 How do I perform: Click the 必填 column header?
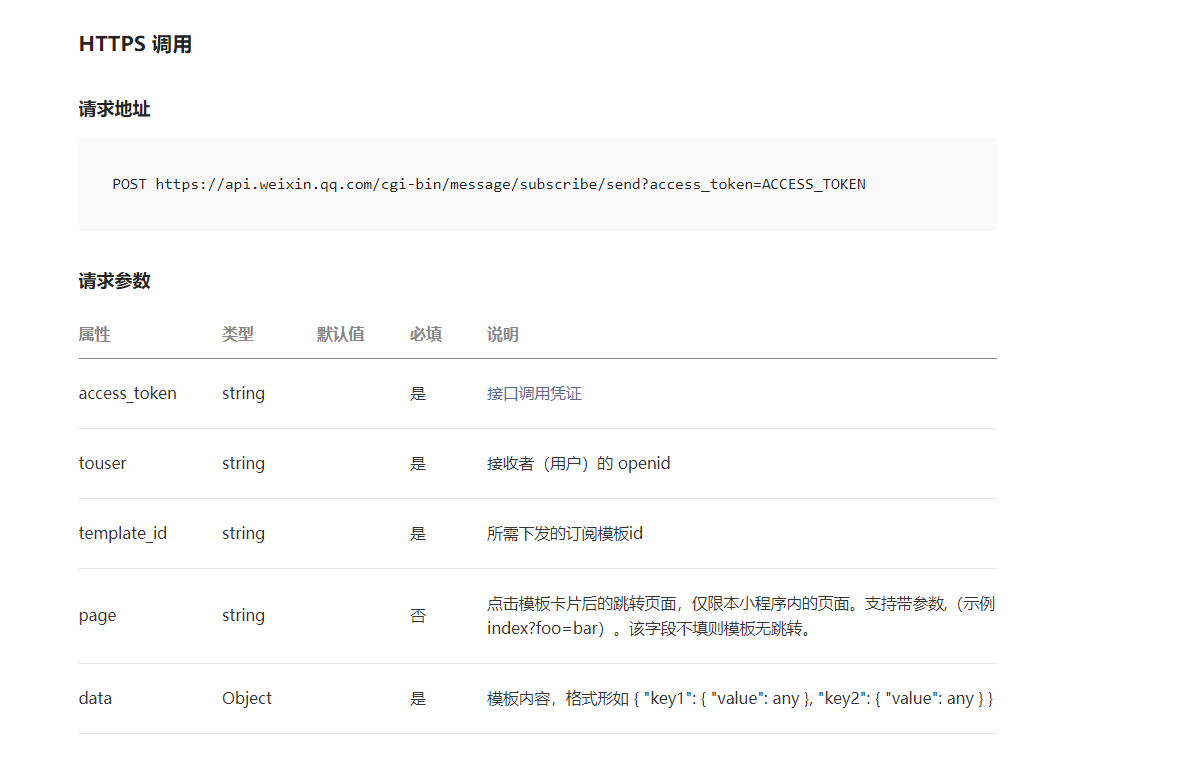tap(426, 334)
